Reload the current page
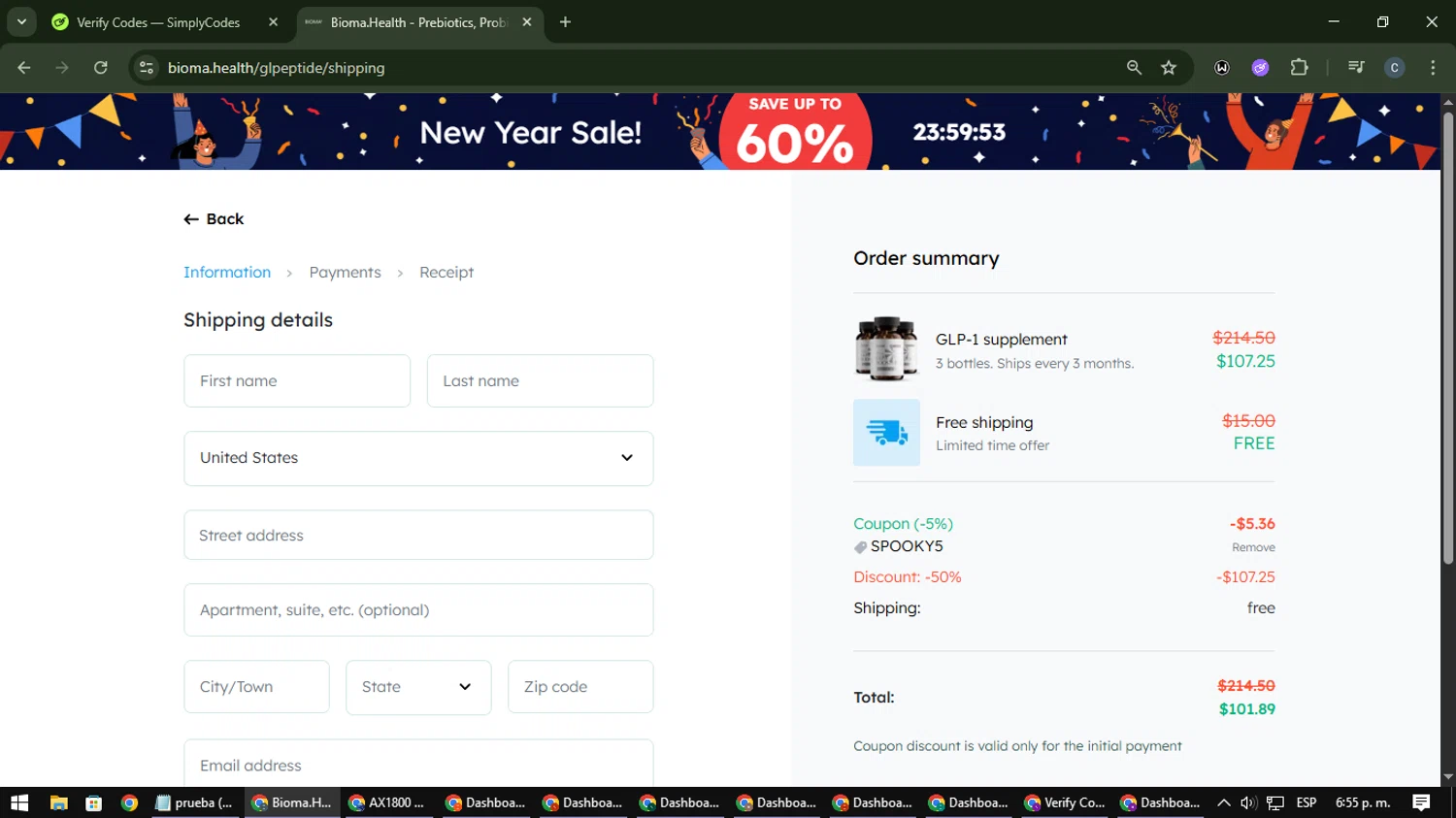 pyautogui.click(x=100, y=68)
